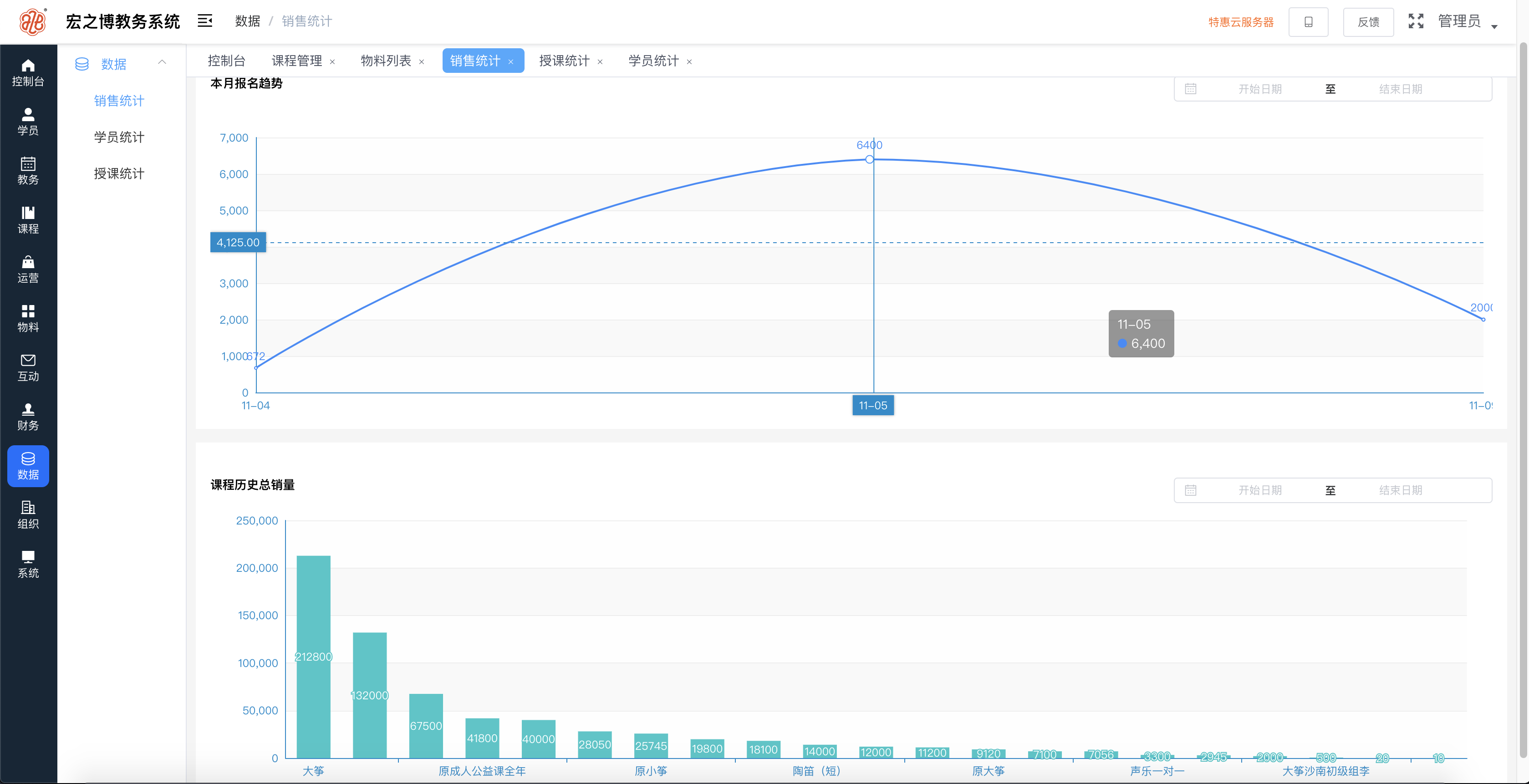
Task: Click the 管理员 account label
Action: click(x=1459, y=21)
